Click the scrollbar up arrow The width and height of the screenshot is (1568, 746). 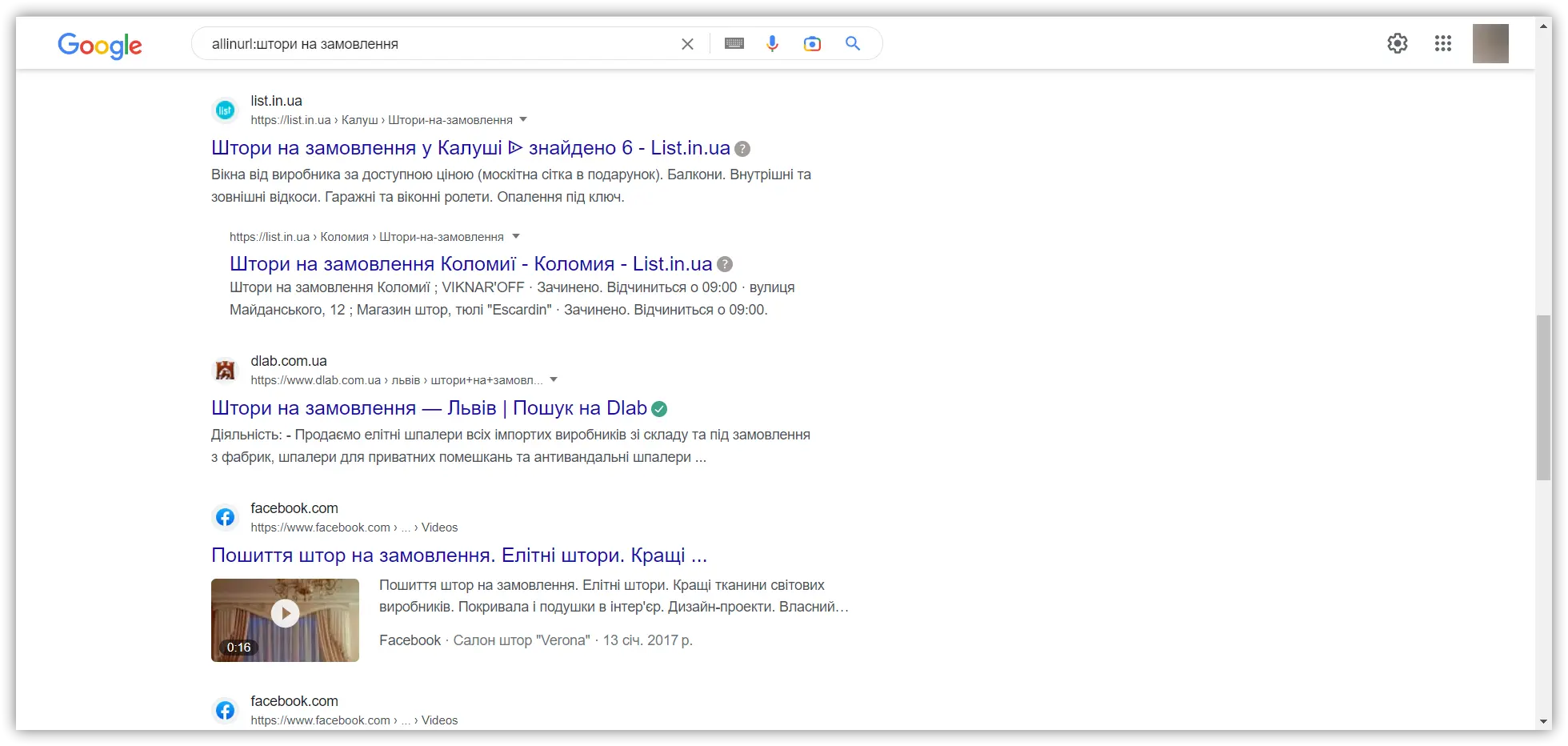(1543, 26)
